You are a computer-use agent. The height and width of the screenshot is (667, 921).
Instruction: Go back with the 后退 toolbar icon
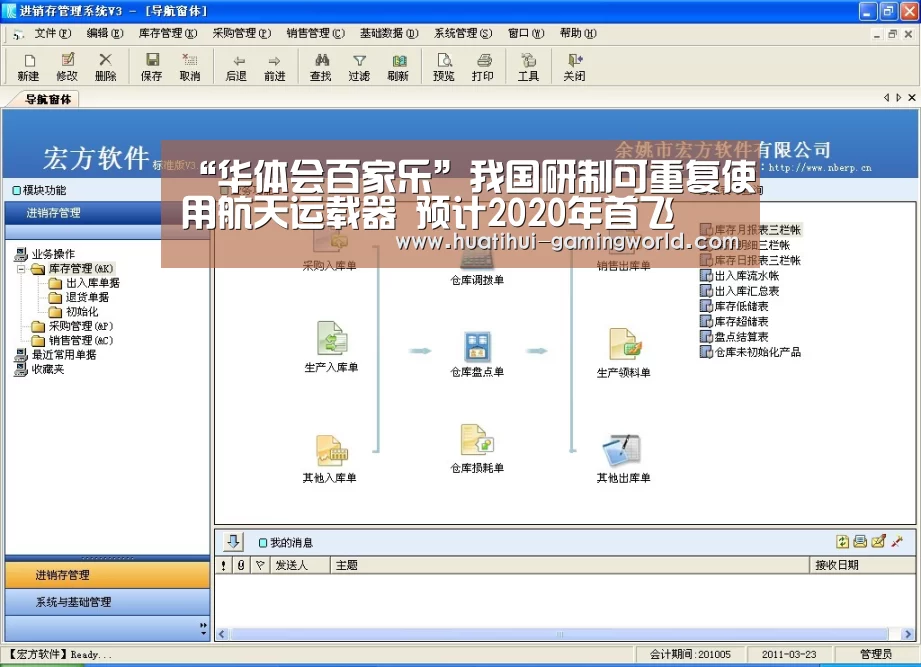tap(236, 66)
